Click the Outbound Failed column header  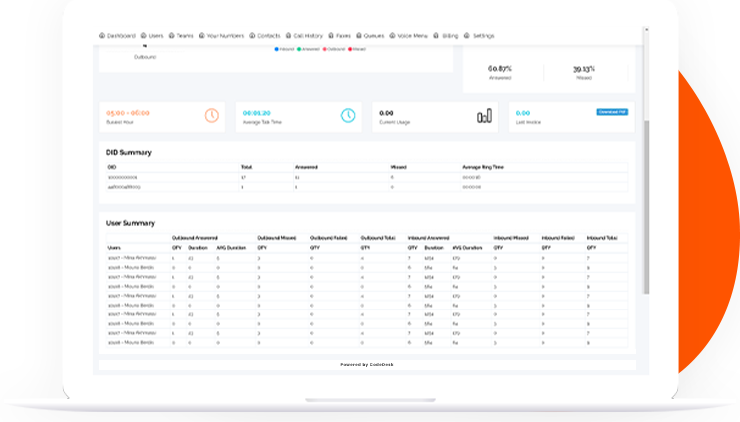[328, 238]
